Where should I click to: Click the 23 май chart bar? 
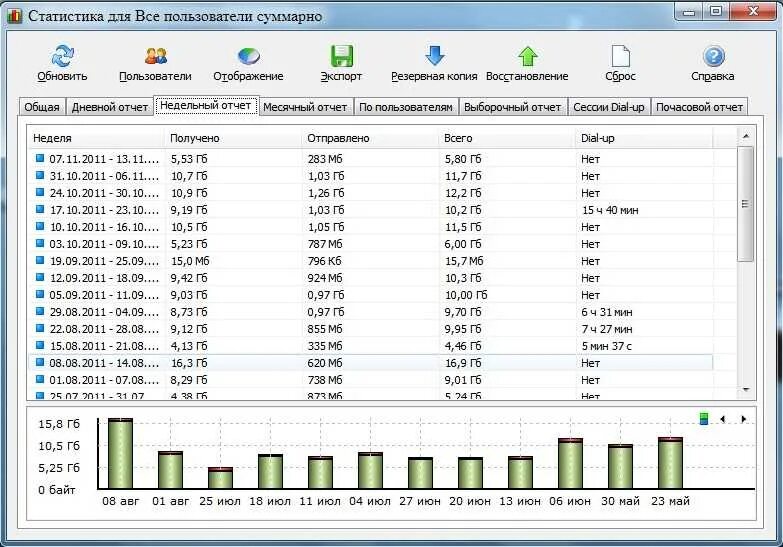click(x=670, y=463)
